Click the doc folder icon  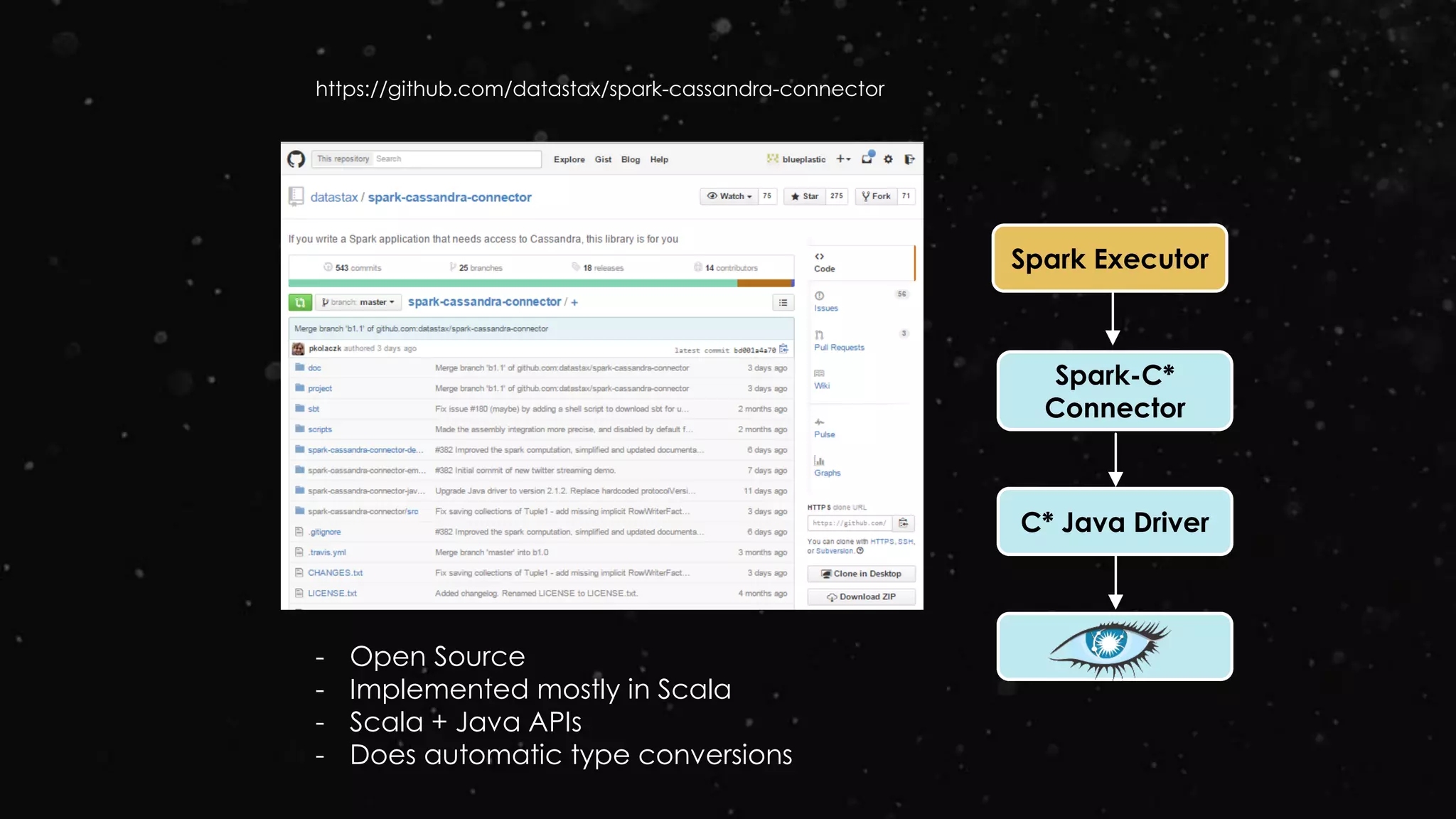pos(300,368)
